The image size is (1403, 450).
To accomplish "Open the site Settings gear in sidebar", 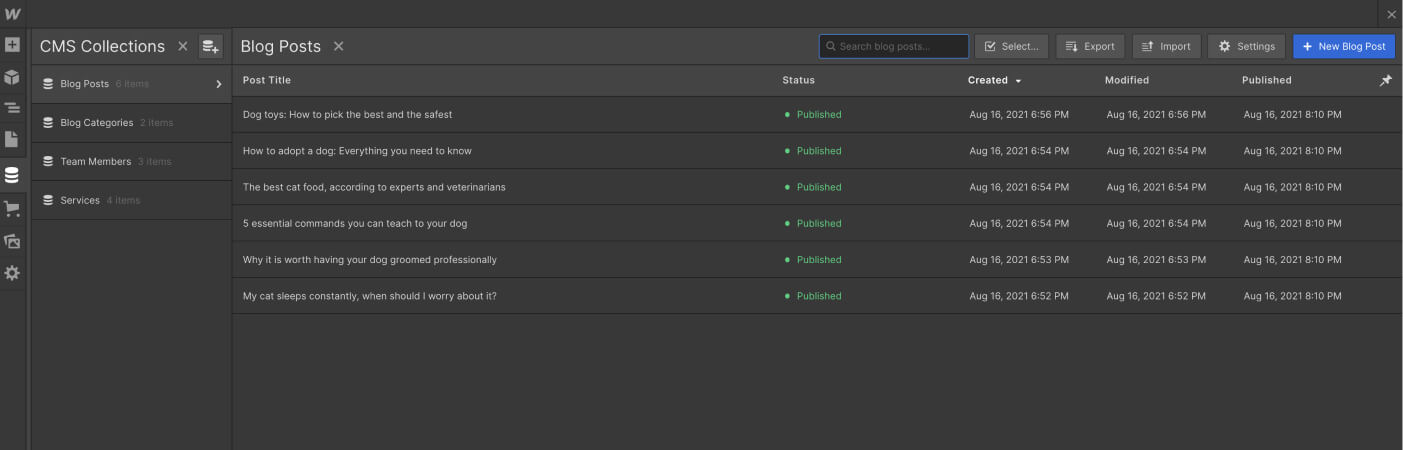I will [12, 273].
